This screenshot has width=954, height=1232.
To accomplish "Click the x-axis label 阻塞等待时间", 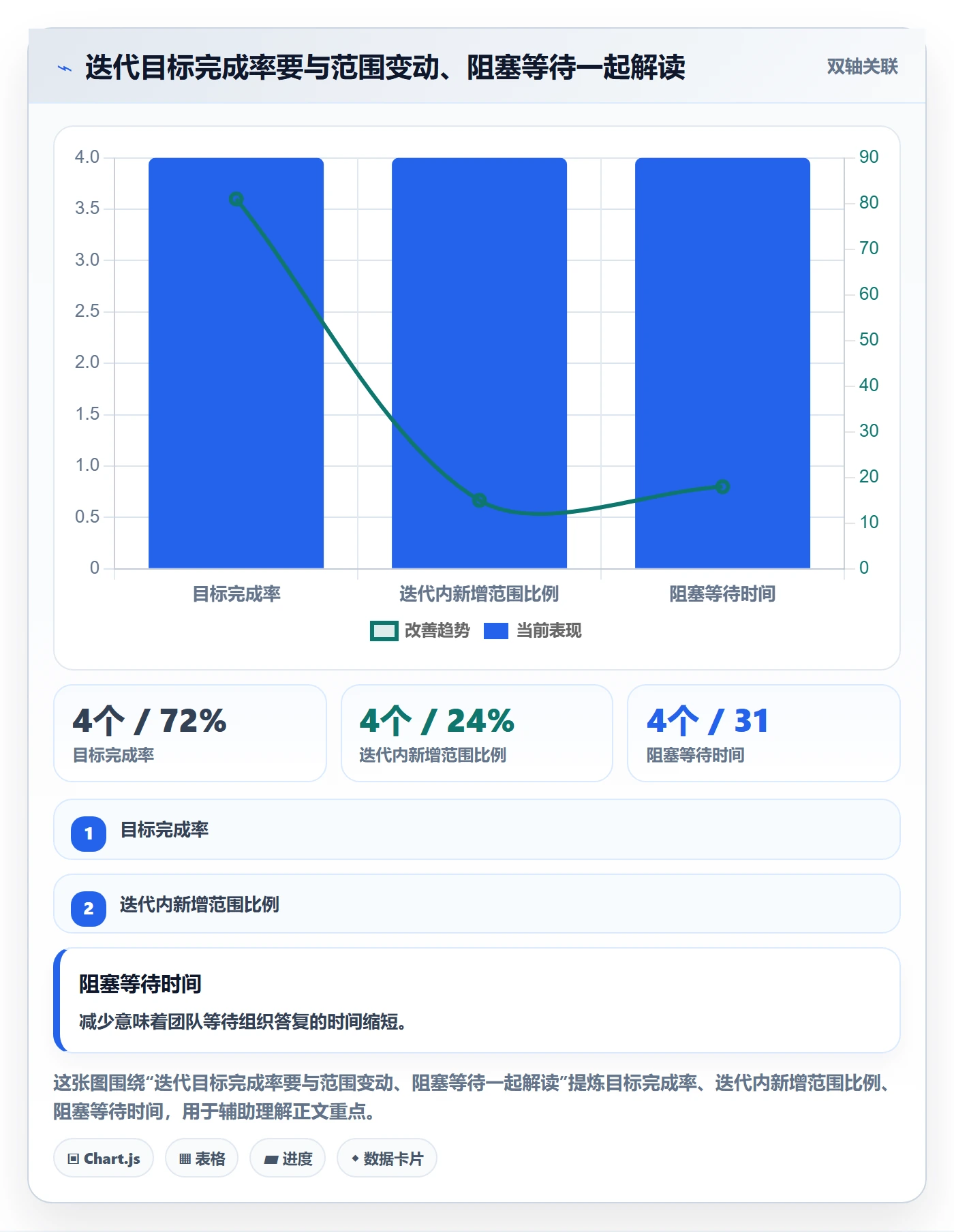I will [x=722, y=594].
